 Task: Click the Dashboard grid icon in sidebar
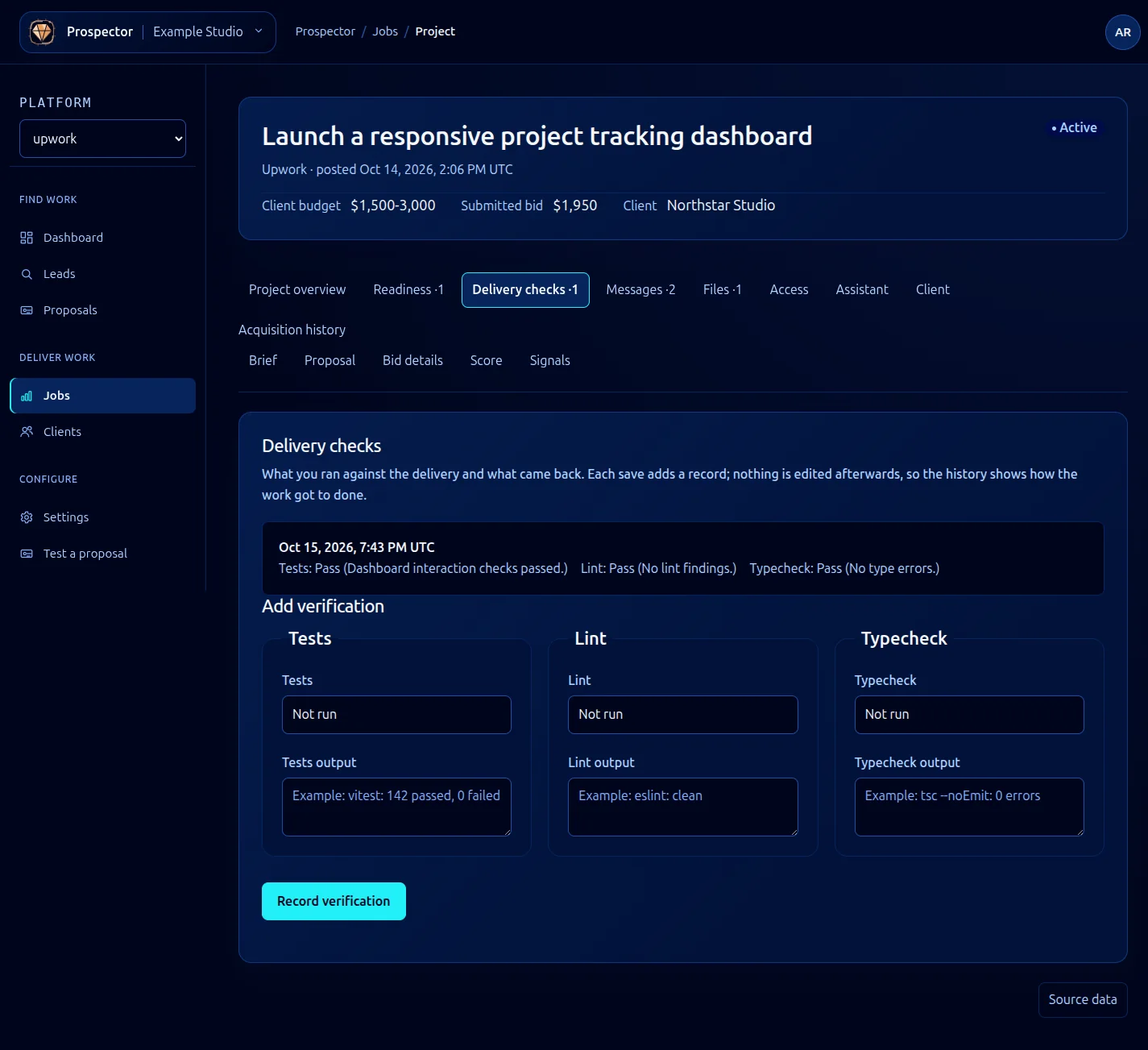coord(27,238)
